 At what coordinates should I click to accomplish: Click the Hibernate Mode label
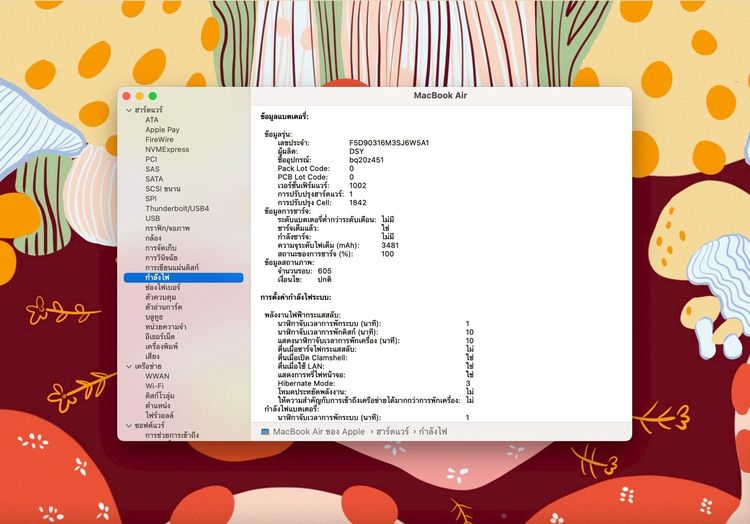306,383
